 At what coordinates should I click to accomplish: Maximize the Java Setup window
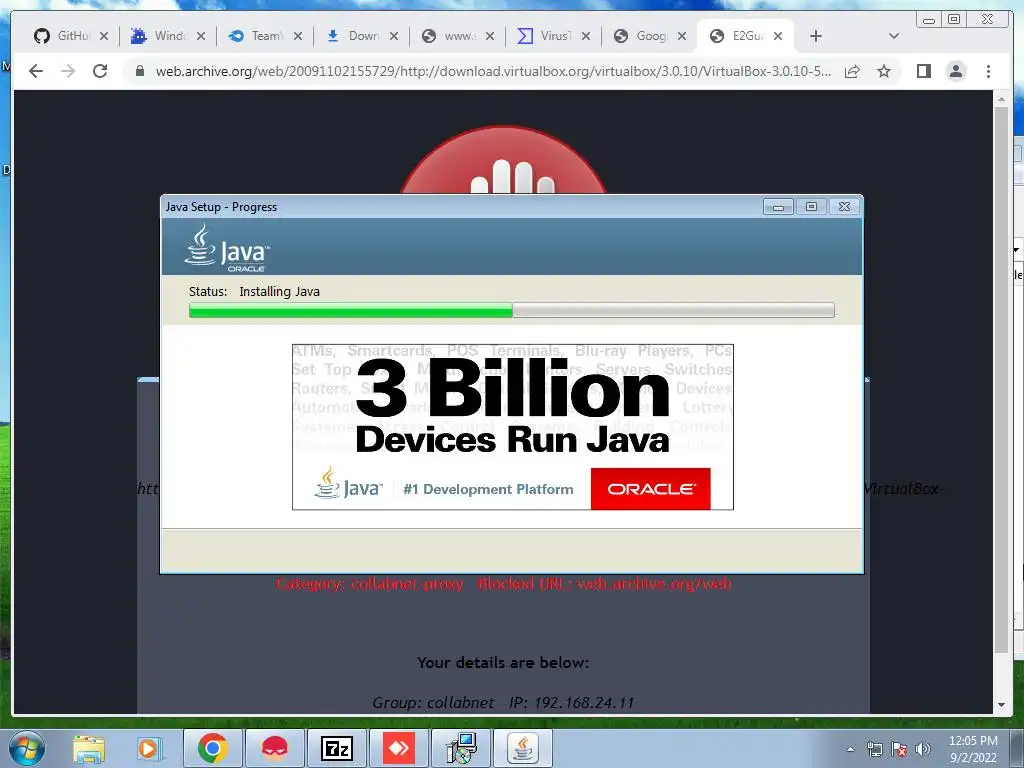[x=811, y=207]
